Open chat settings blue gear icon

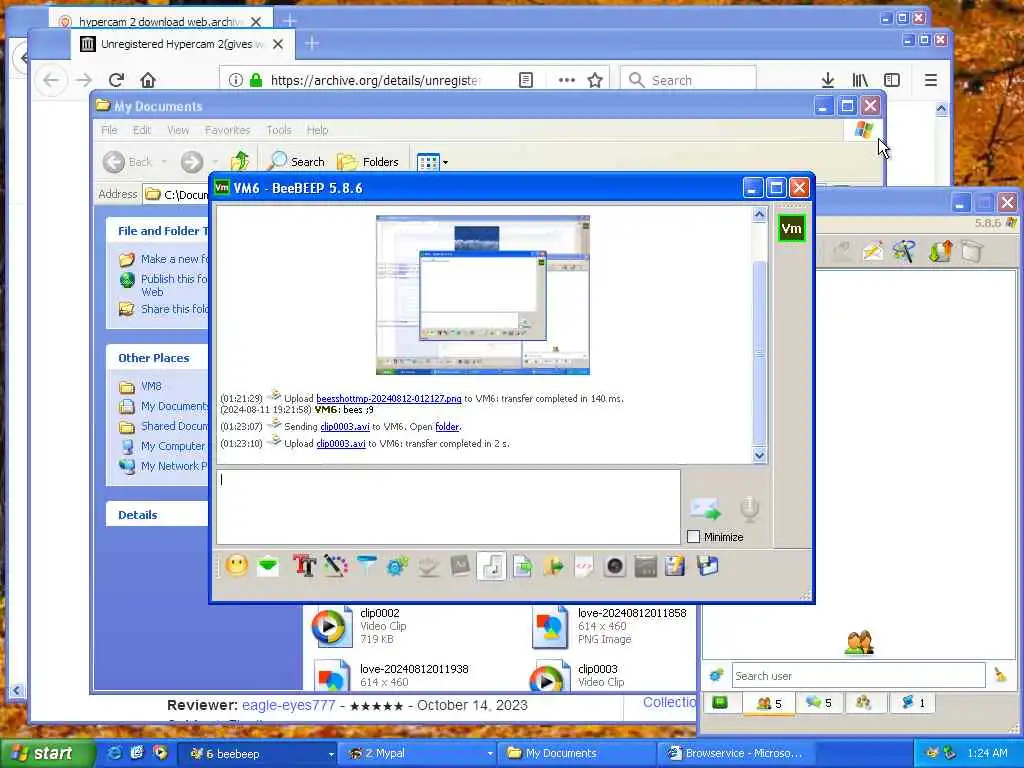[x=397, y=566]
